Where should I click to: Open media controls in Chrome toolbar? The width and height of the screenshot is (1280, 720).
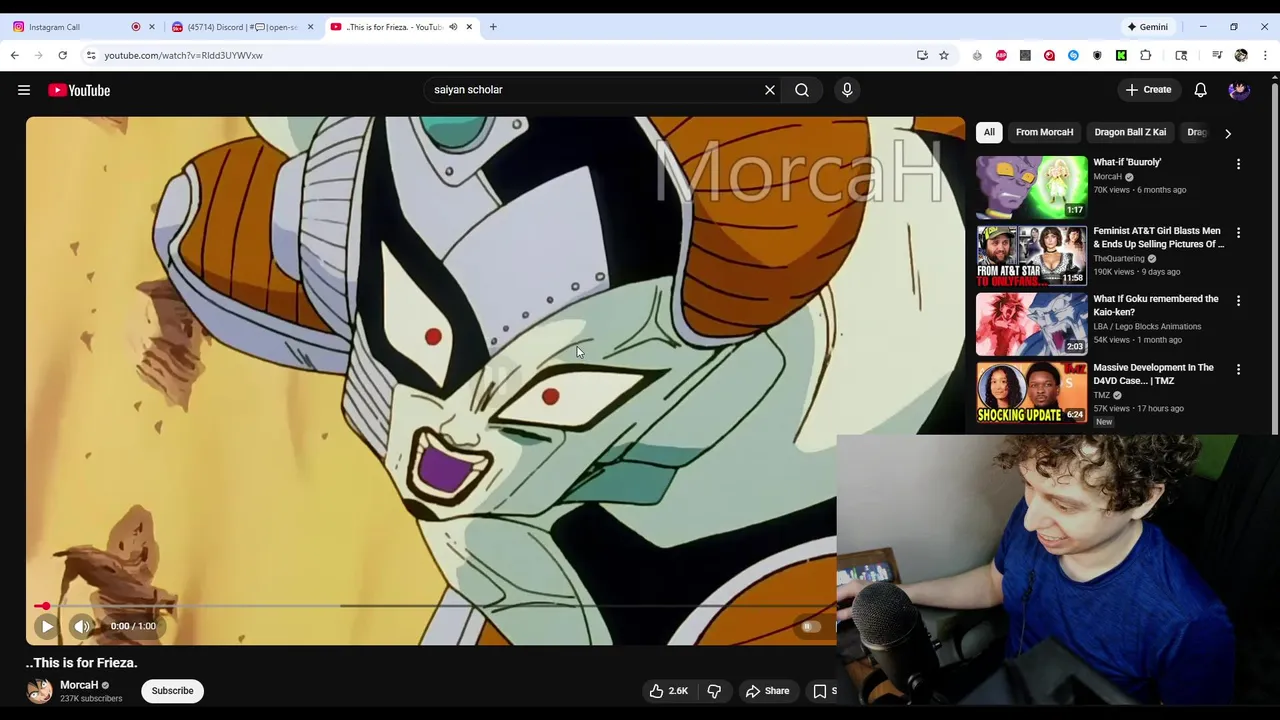pyautogui.click(x=1217, y=55)
